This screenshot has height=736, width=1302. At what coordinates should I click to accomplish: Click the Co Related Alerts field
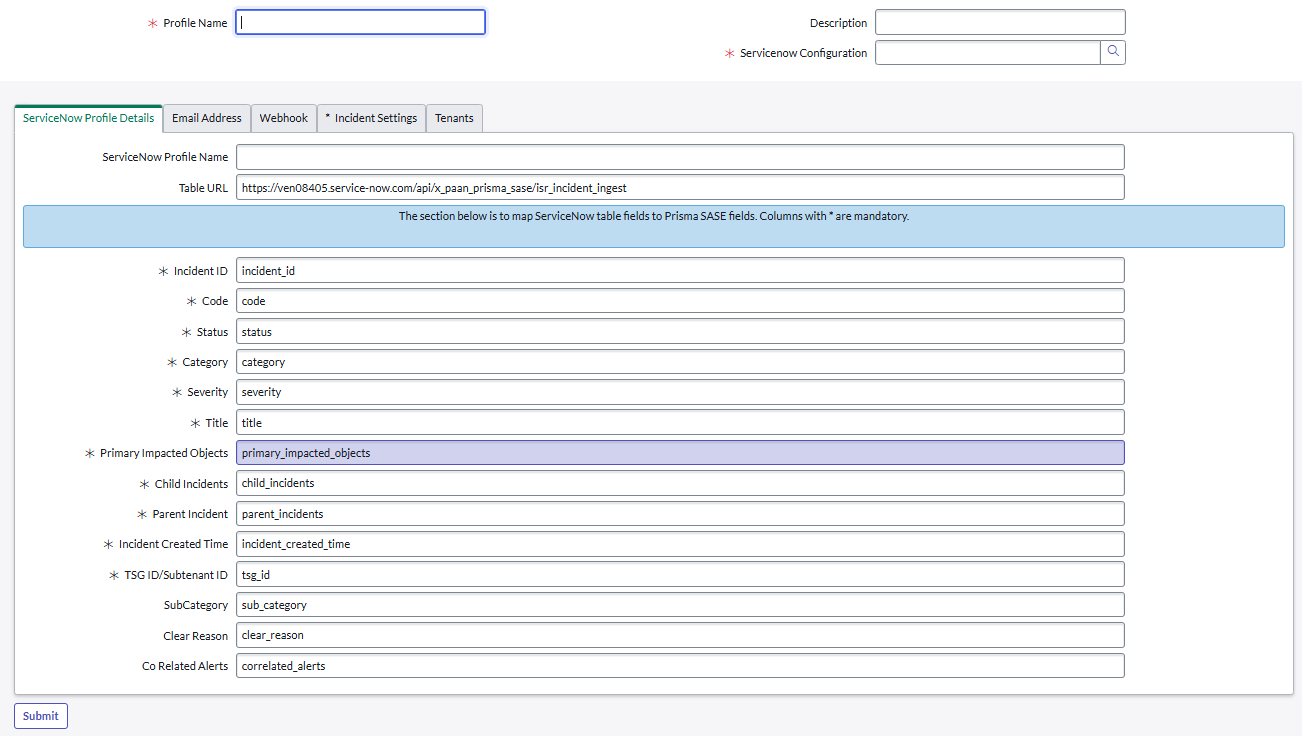tap(680, 666)
